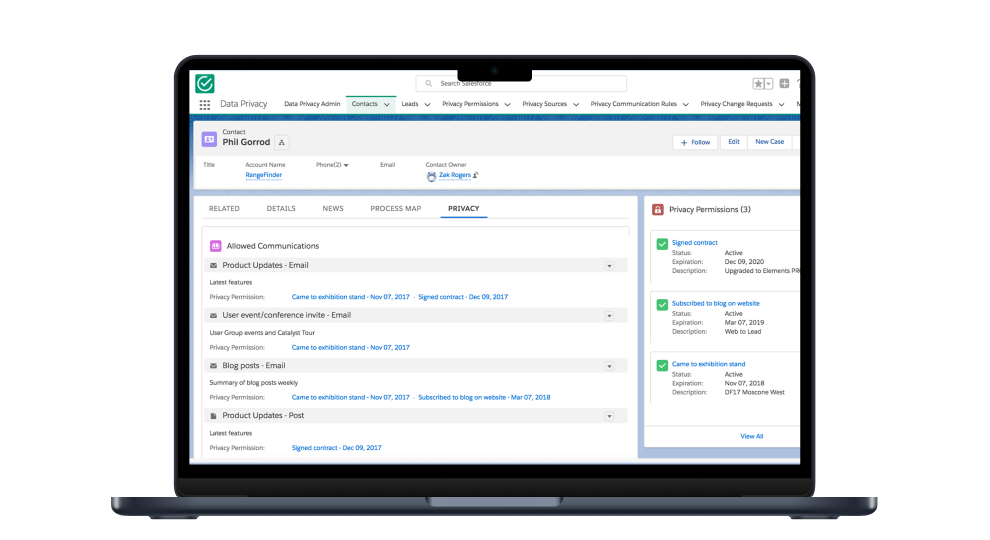Switch to the Details tab
Viewport: 990px width, 540px height.
(x=281, y=208)
